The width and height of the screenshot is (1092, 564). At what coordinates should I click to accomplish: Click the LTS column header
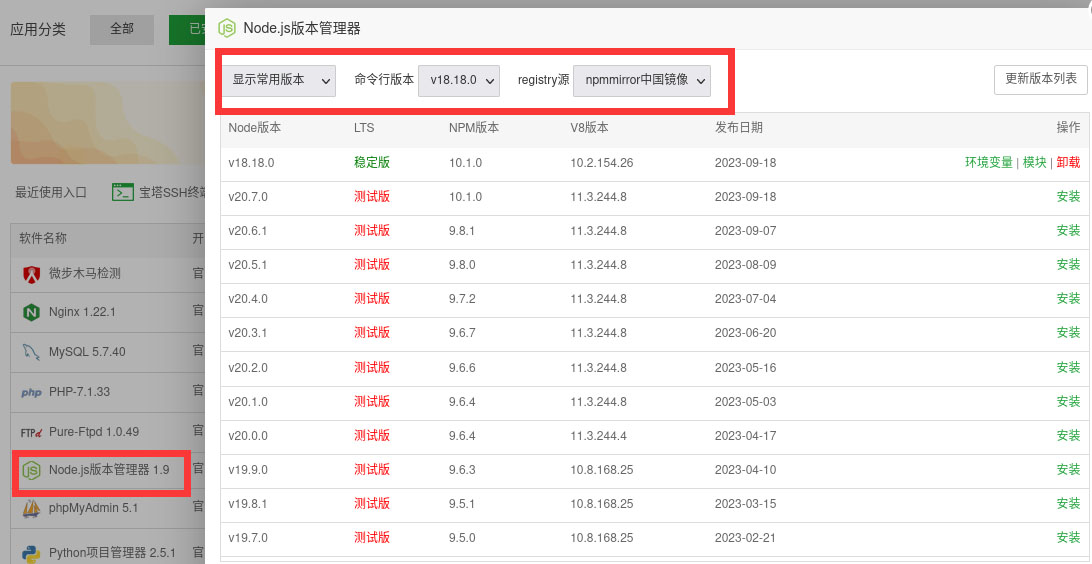click(364, 127)
